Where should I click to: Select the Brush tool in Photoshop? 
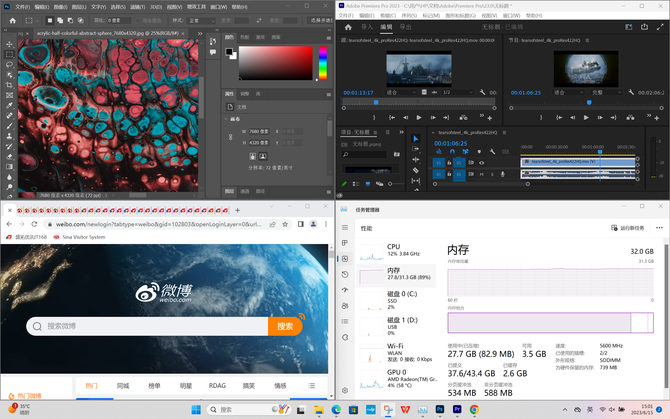point(9,126)
